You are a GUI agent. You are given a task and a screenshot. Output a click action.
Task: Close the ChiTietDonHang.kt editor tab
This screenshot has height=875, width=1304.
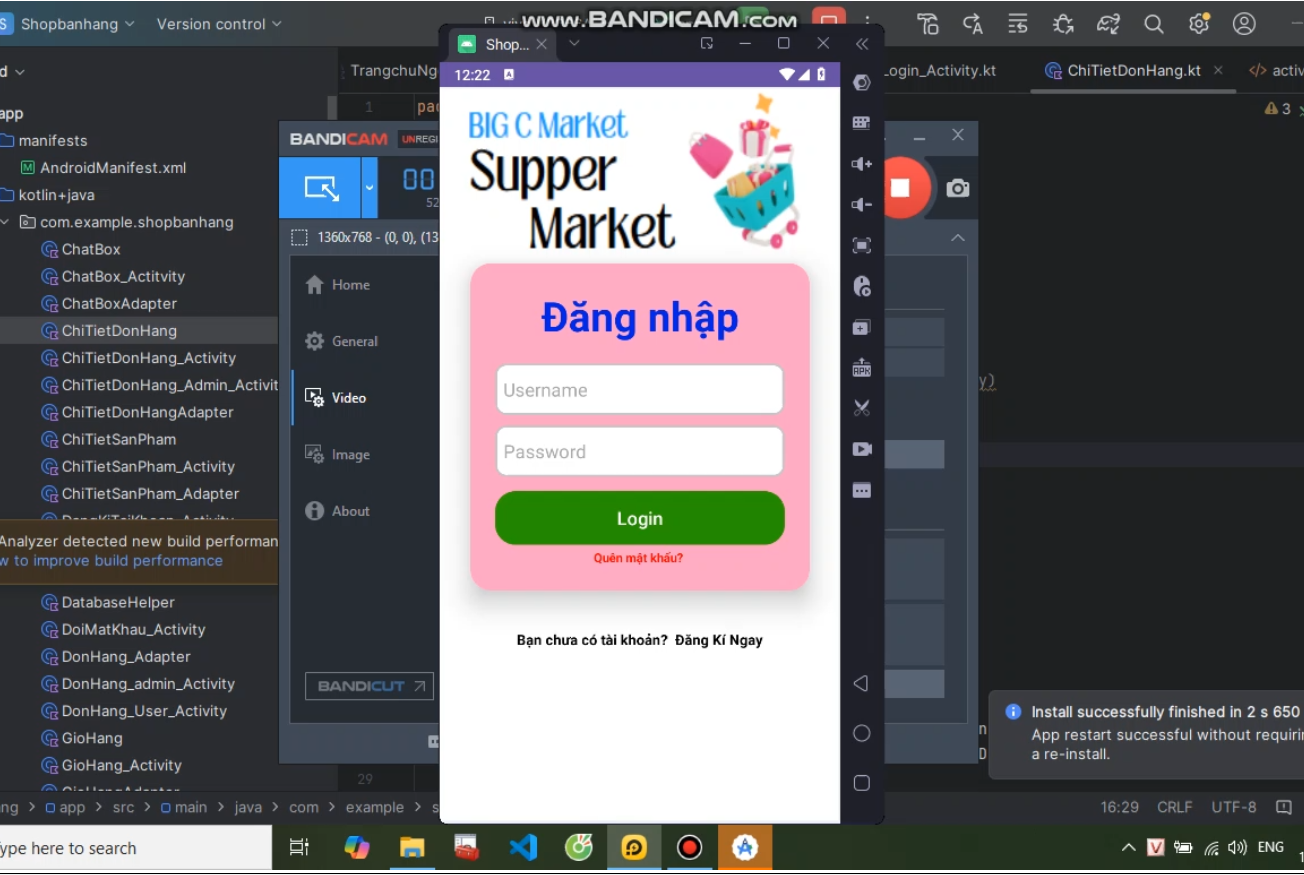(1218, 70)
